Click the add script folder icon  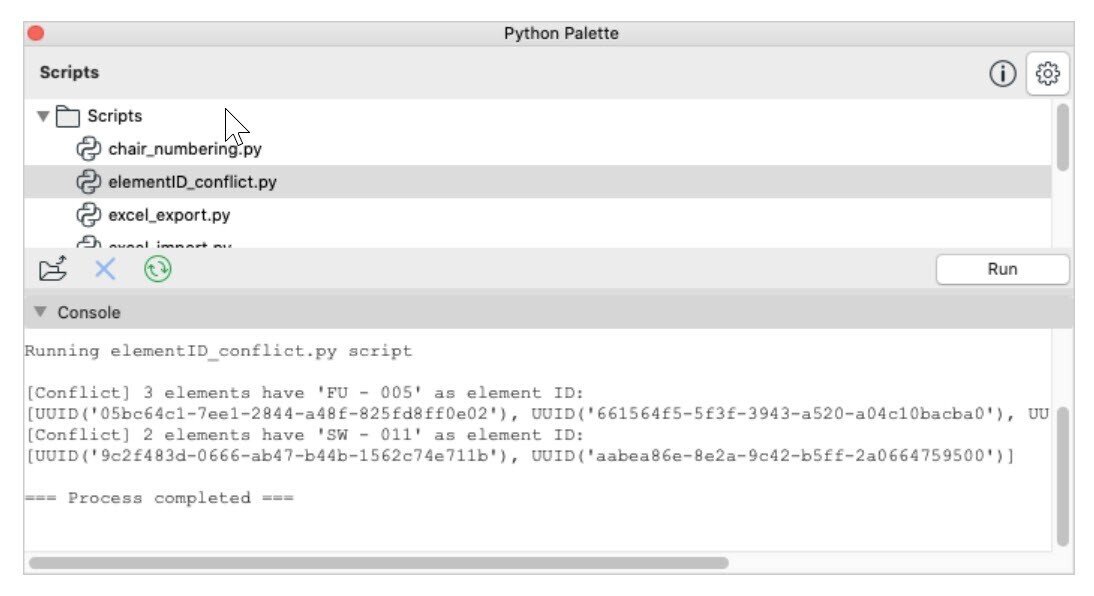point(52,269)
